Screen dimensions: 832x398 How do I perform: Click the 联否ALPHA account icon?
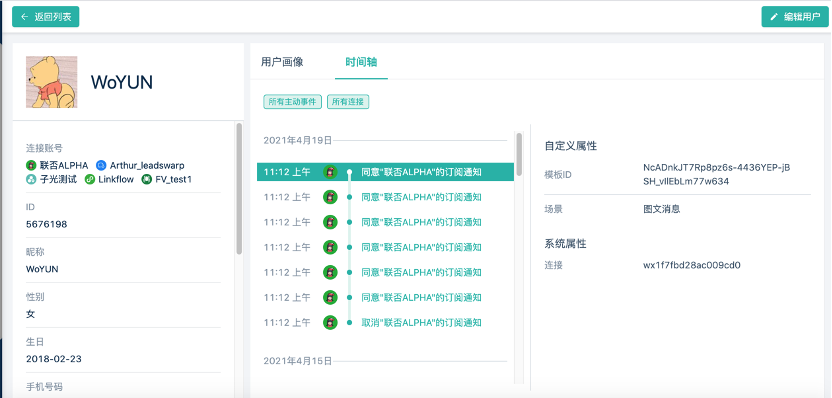(31, 166)
